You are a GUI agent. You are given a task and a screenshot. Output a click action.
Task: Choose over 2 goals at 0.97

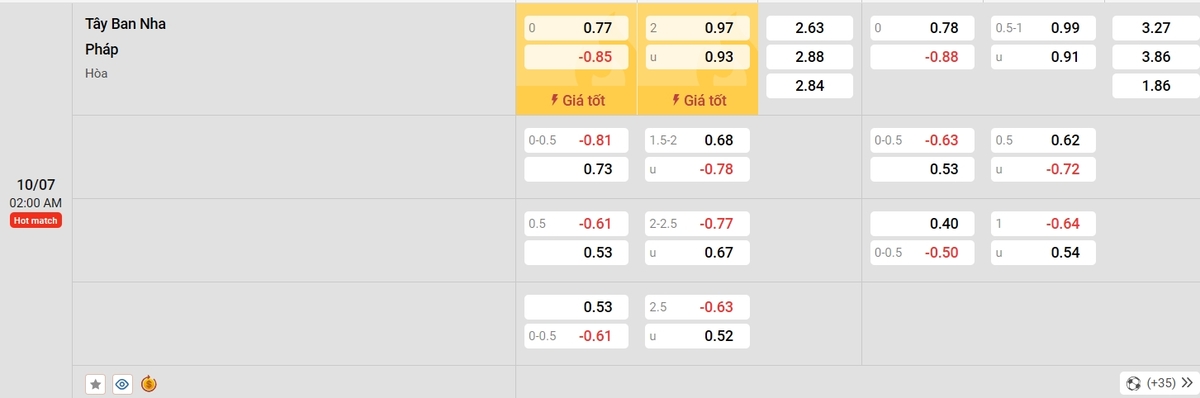[x=697, y=28]
